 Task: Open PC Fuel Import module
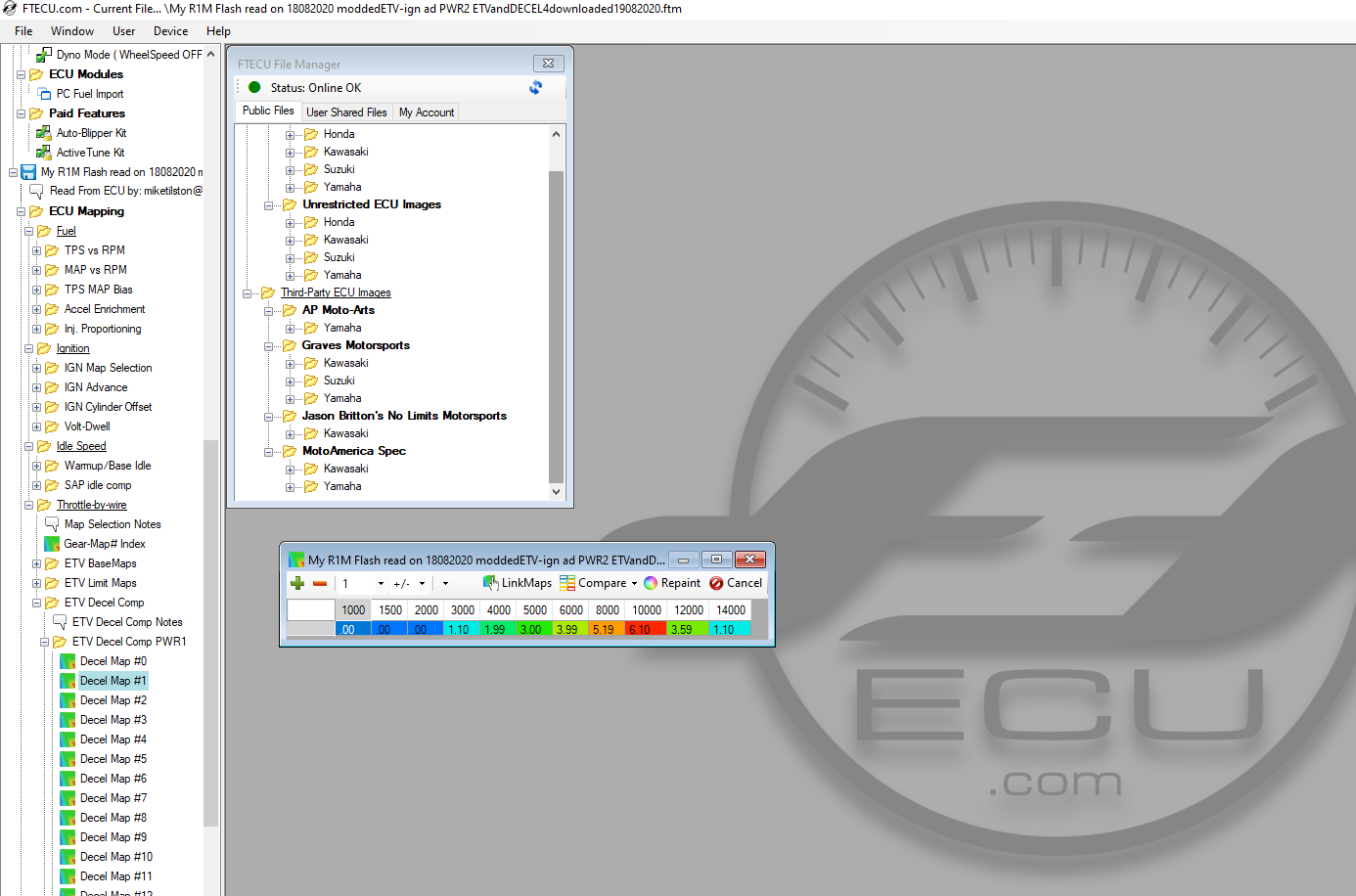90,94
